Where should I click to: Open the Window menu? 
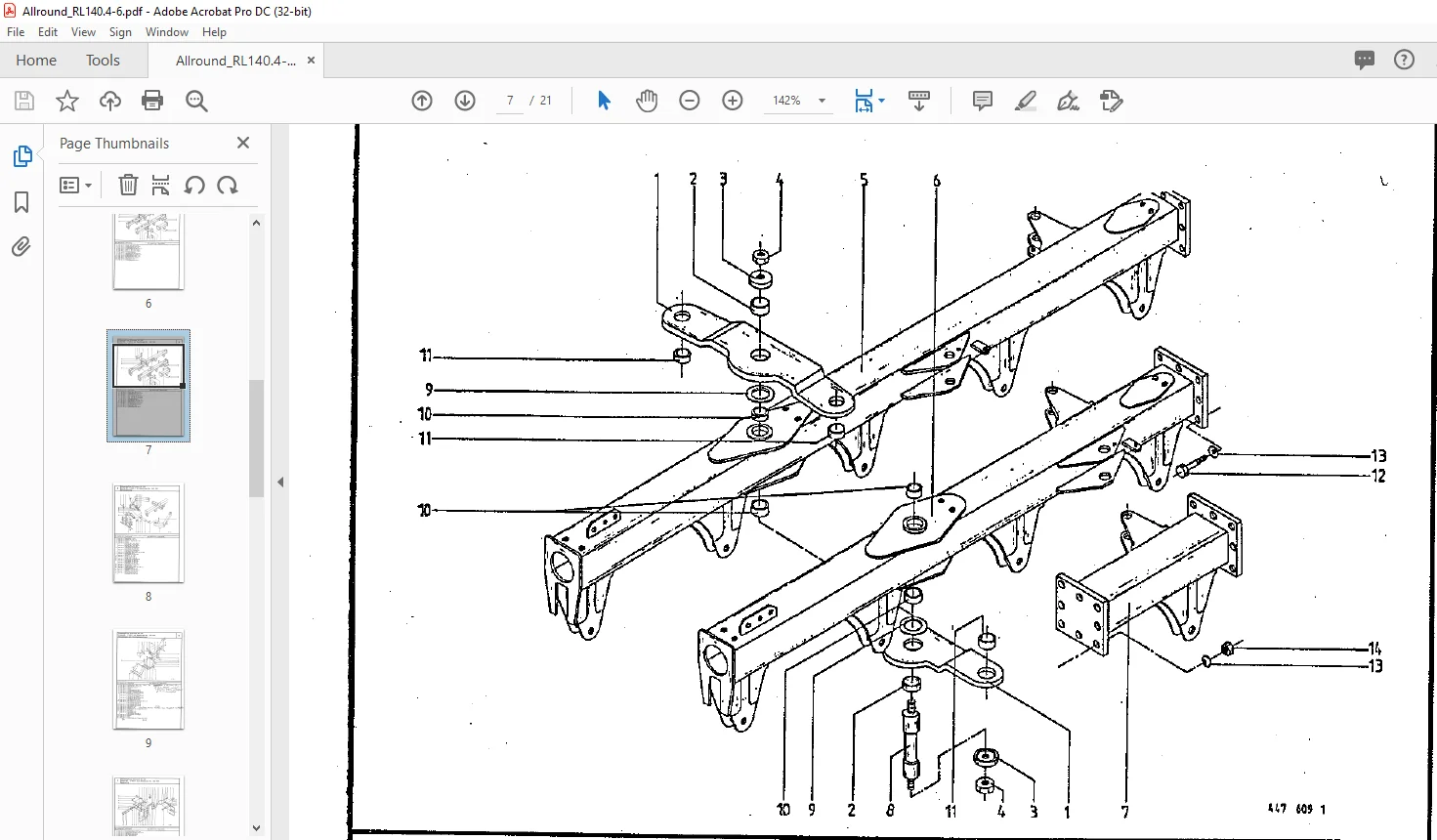(x=167, y=32)
